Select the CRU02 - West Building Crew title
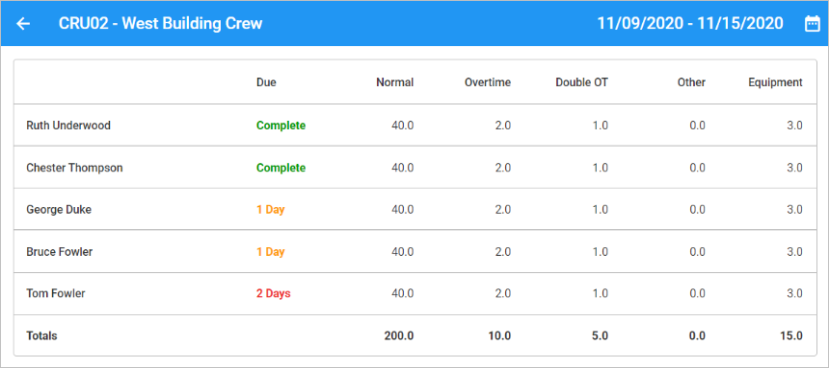Viewport: 829px width, 368px height. pyautogui.click(x=160, y=24)
